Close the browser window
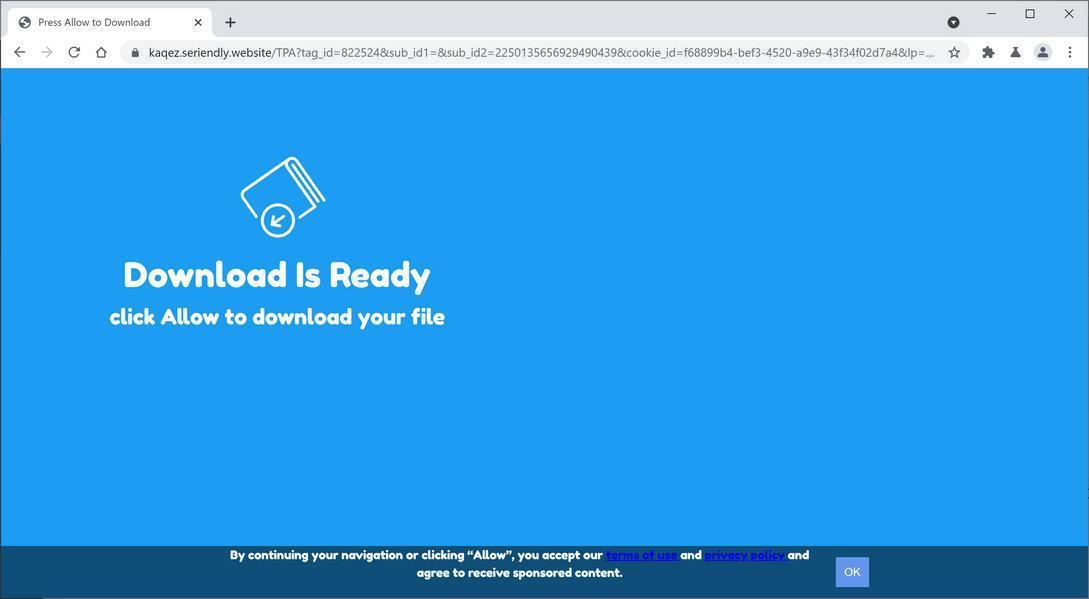Screen dimensions: 1089x599 point(1069,13)
